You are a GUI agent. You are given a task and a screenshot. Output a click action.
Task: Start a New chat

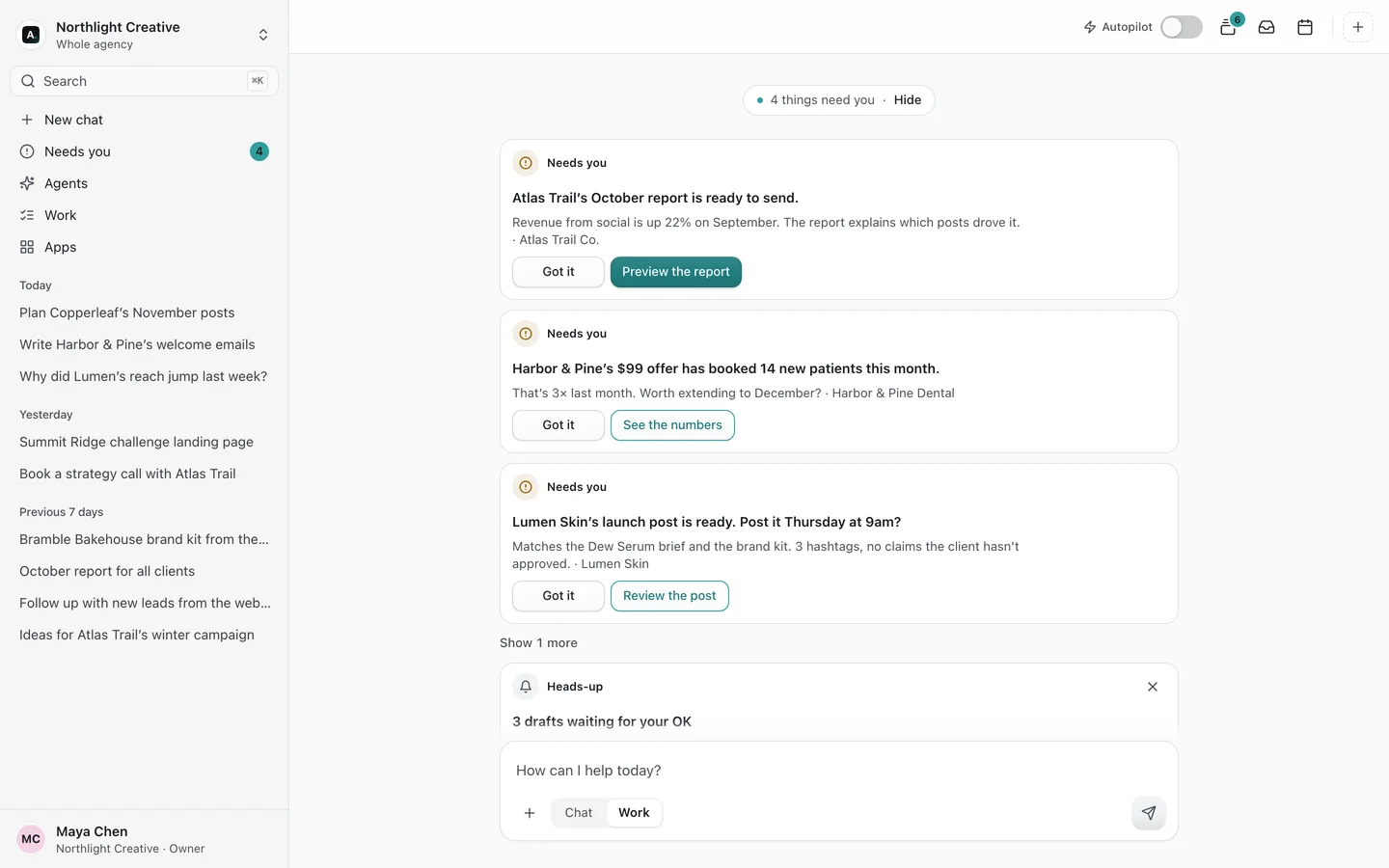(144, 120)
